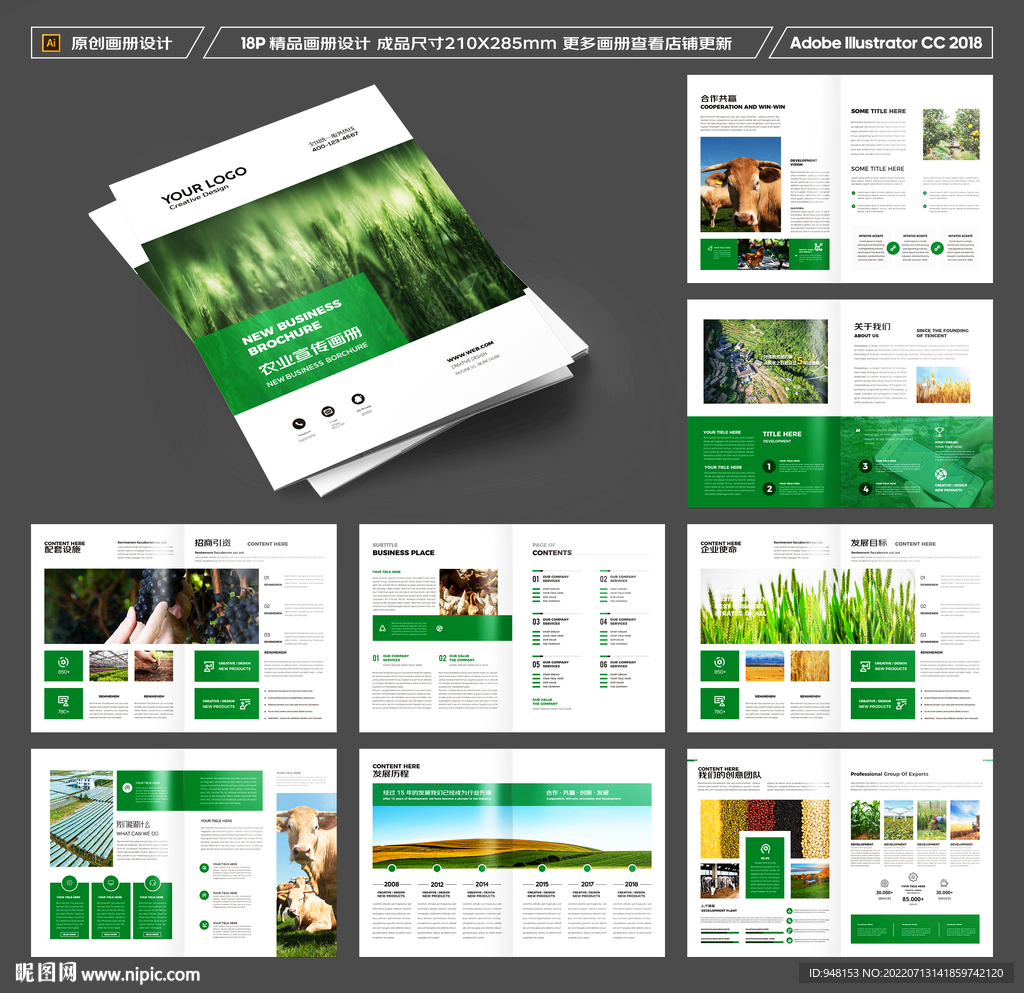Click the 850+ green icon box in 企业使命 spread

[x=720, y=665]
